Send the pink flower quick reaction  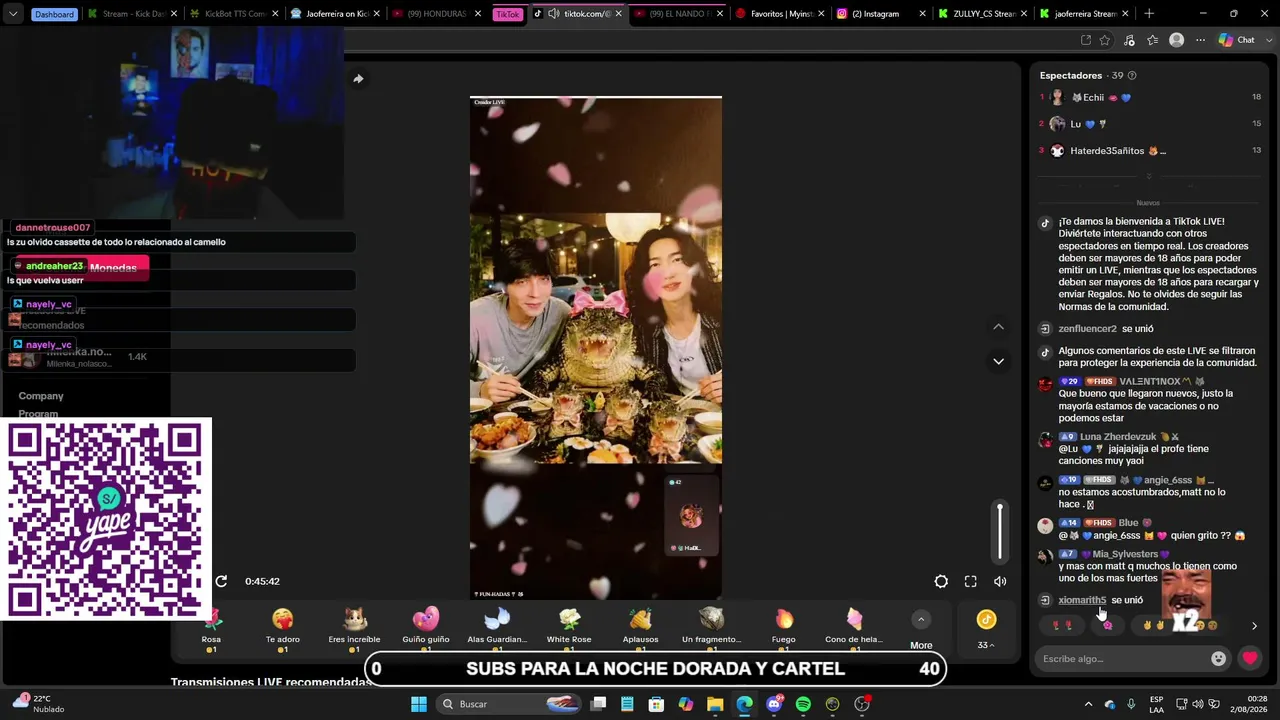pos(1107,626)
